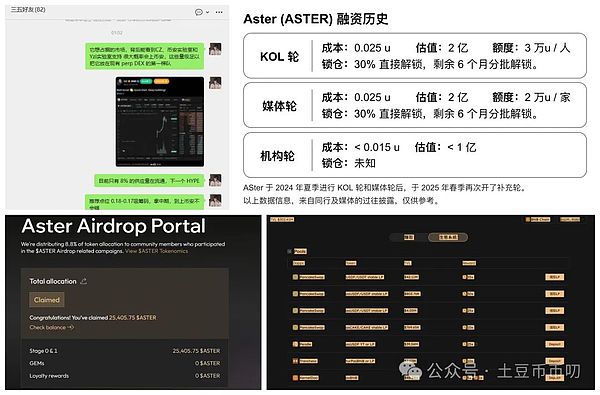Click the Aster (ASTER) 融资历史 heading
Image resolution: width=600 pixels, height=395 pixels.
[x=316, y=19]
